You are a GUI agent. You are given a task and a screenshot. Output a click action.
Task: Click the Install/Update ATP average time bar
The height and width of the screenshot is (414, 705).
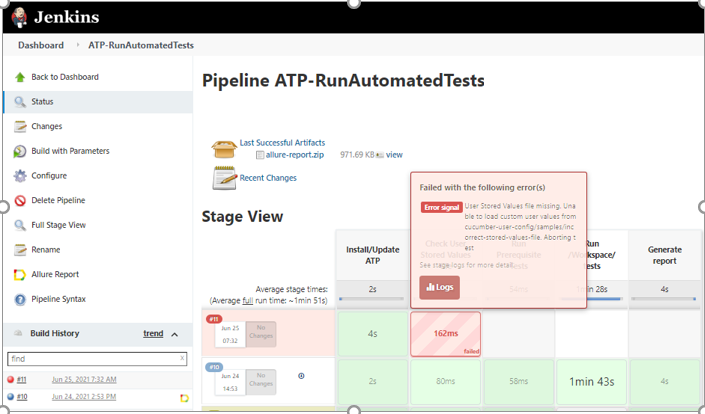coord(372,298)
